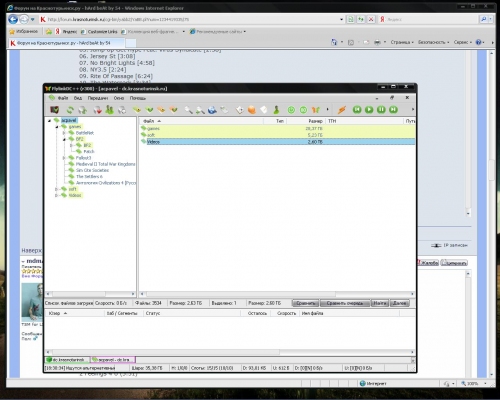Viewport: 500px width, 400px height.
Task: Click the two green users toolbar icon
Action: 109,110
